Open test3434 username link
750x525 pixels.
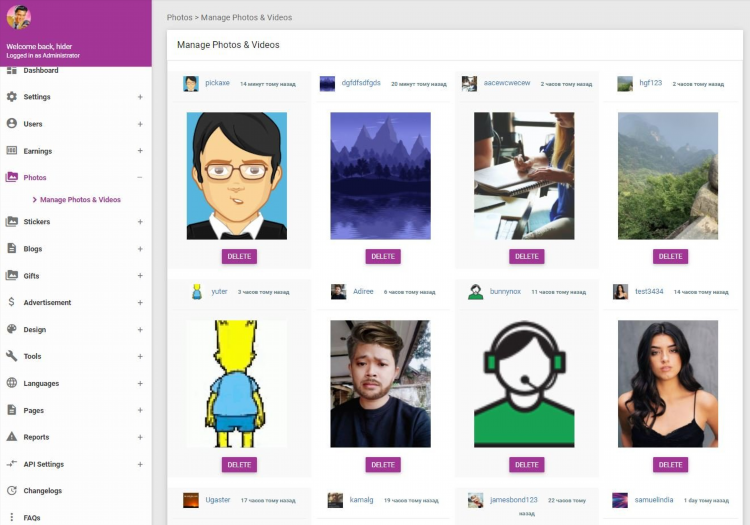[x=649, y=291]
